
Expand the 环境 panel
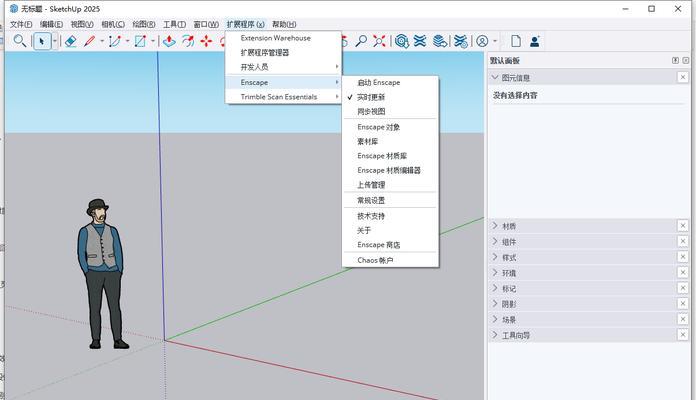494,273
